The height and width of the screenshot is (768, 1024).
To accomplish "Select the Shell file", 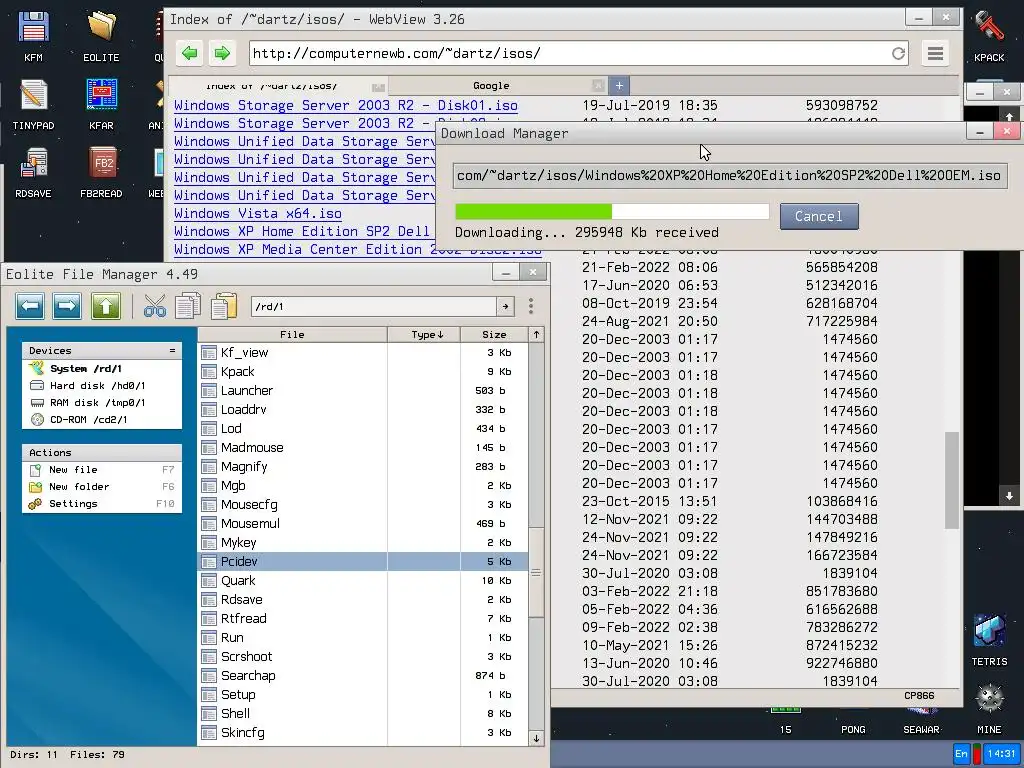I will pos(362,713).
